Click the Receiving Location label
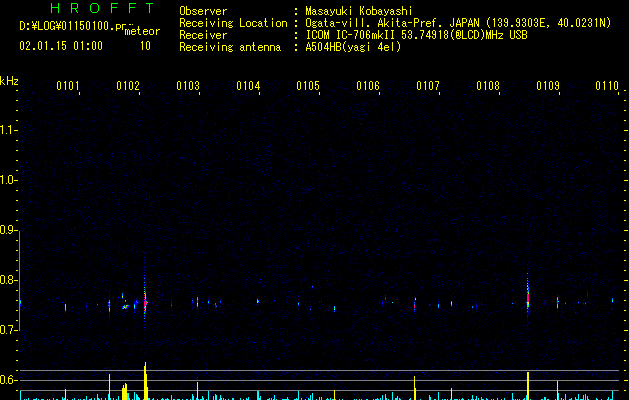The image size is (629, 400). [233, 23]
